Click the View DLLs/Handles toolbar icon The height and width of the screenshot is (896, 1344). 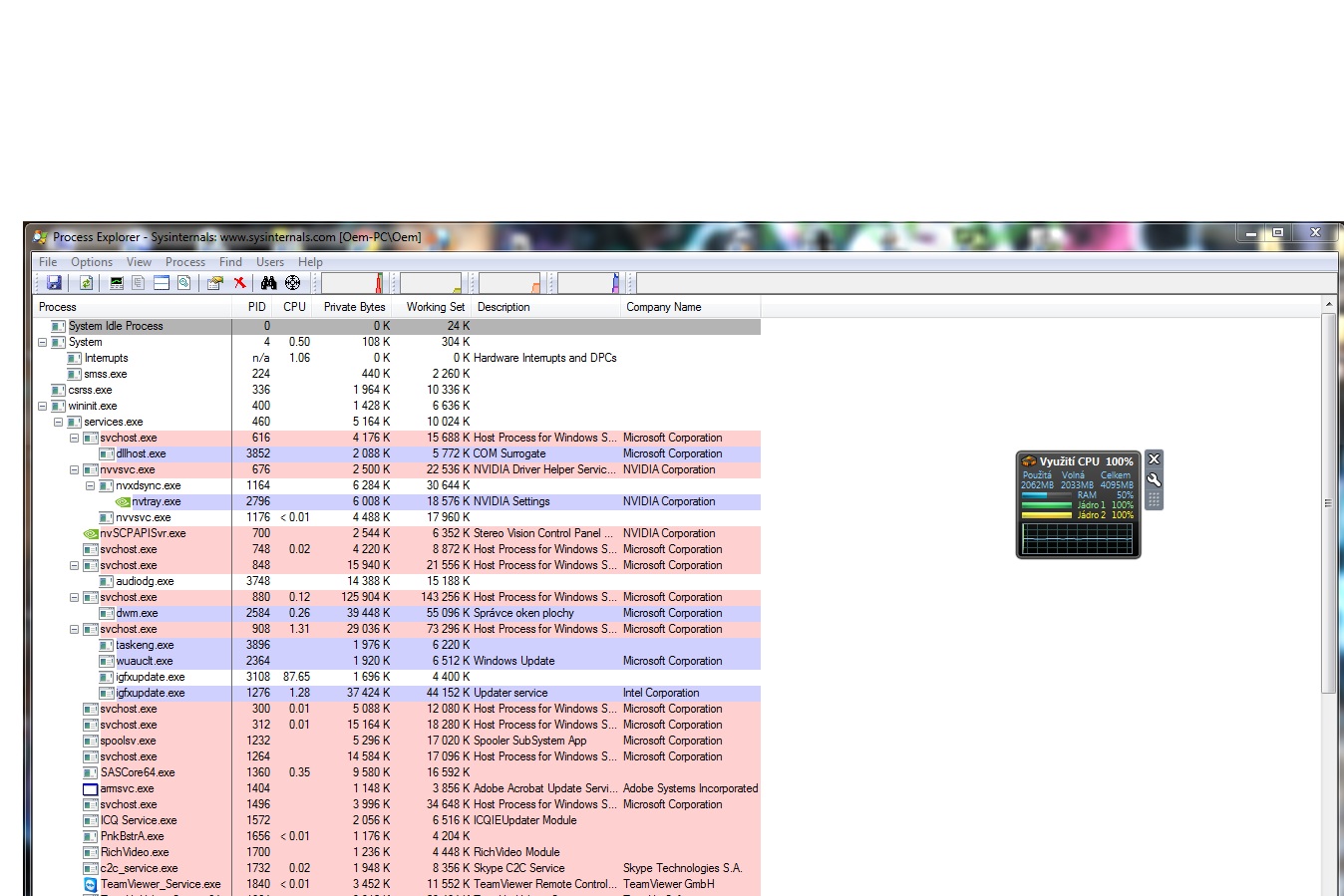pyautogui.click(x=183, y=283)
